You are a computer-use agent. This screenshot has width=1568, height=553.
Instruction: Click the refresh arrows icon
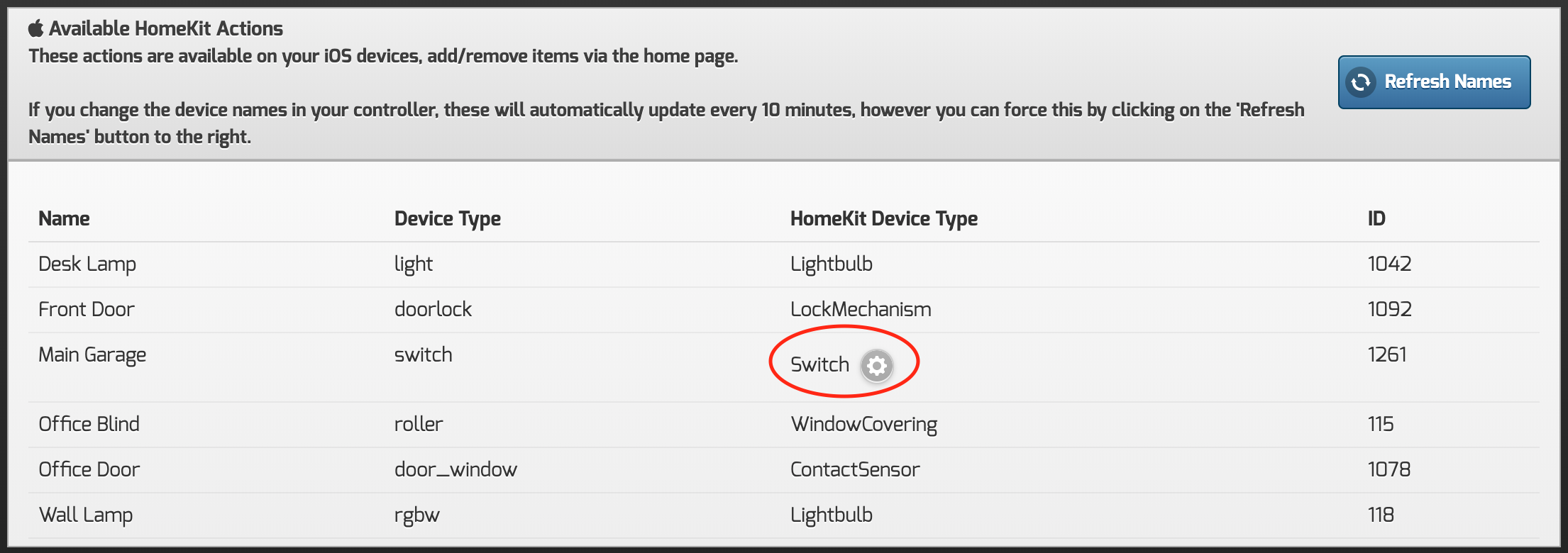point(1361,82)
